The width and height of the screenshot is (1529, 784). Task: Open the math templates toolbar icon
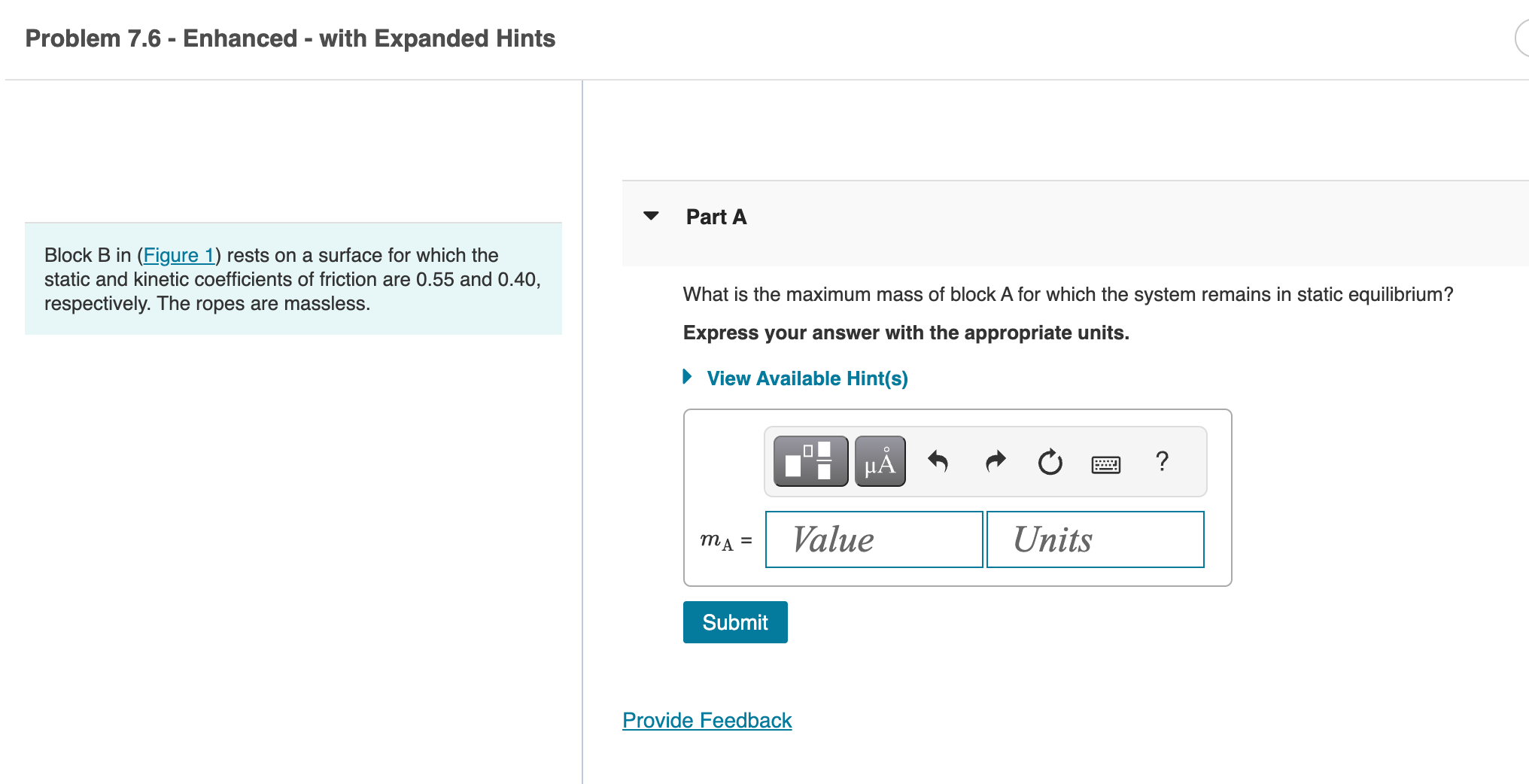tap(810, 461)
